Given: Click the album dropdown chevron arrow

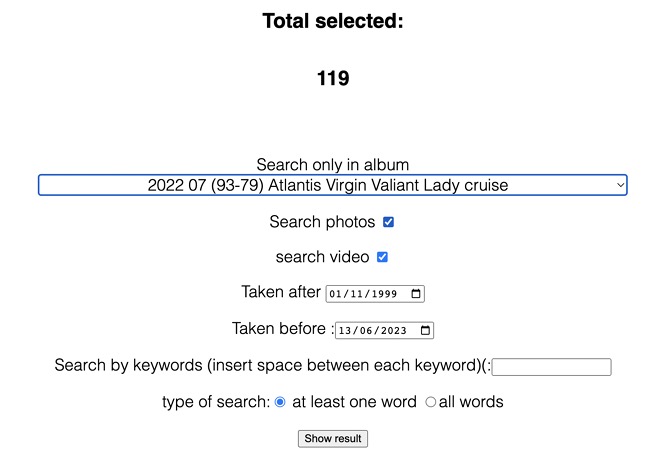Looking at the screenshot, I should (620, 185).
